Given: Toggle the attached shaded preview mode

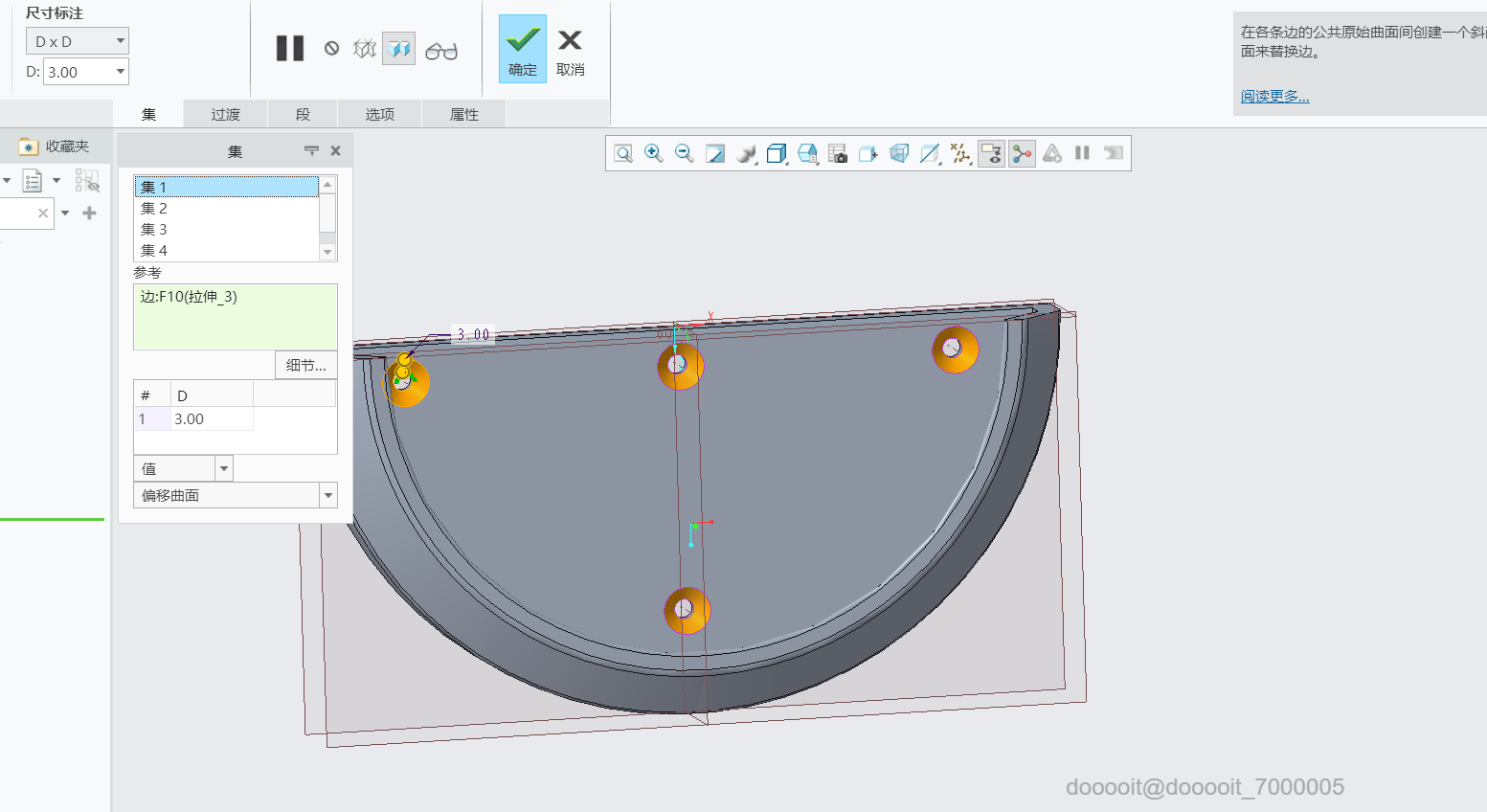Looking at the screenshot, I should click(x=398, y=48).
